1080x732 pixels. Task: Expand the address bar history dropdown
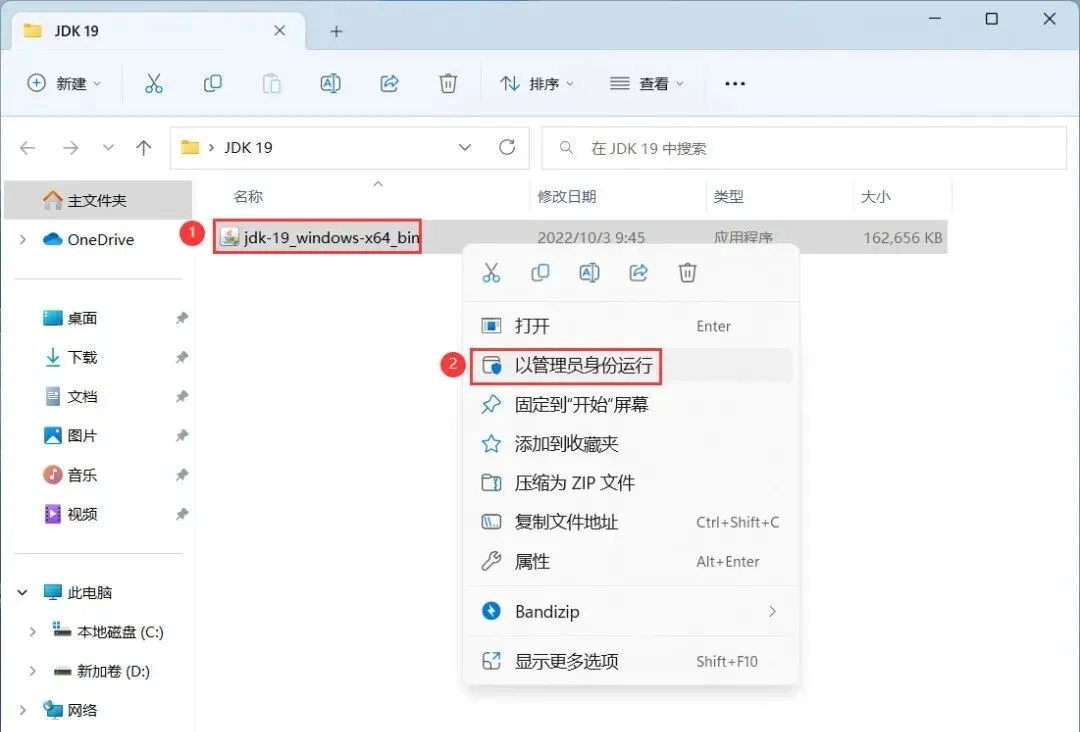pos(465,147)
